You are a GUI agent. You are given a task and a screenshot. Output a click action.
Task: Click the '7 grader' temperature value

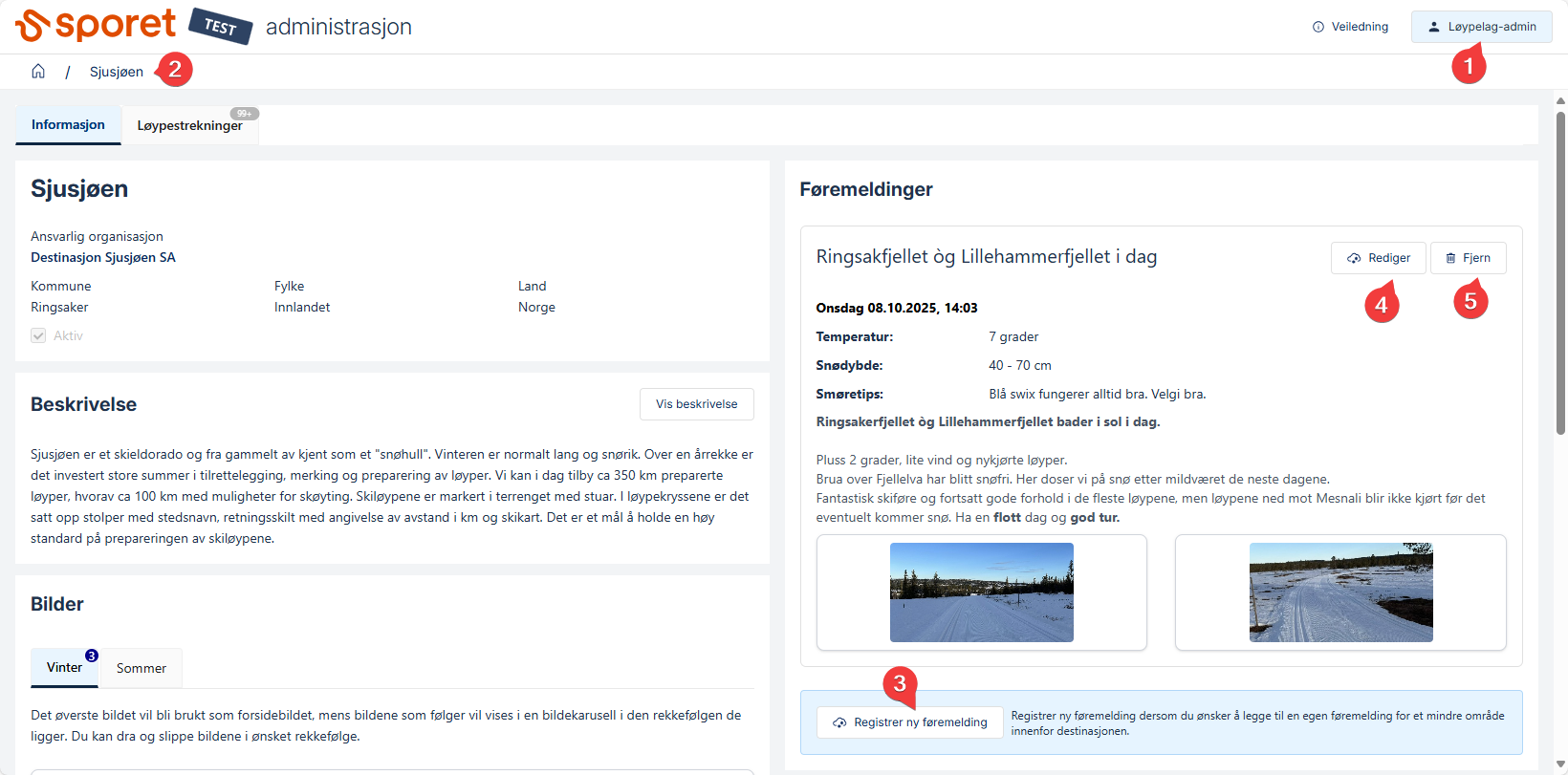click(1013, 336)
